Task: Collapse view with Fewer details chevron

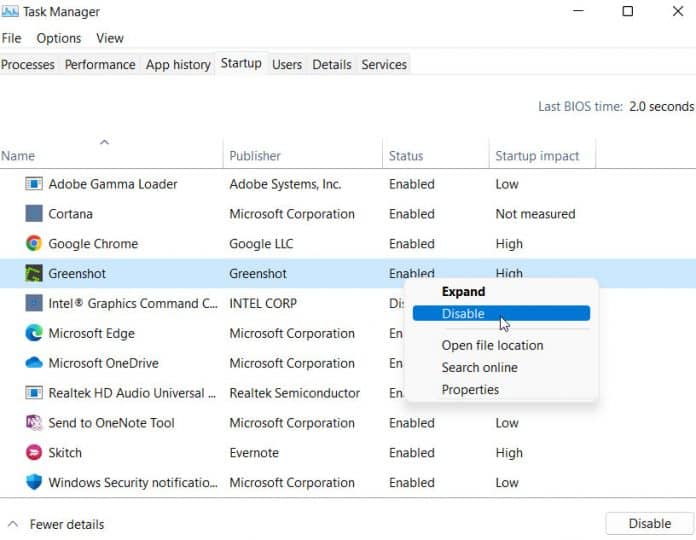Action: pyautogui.click(x=13, y=524)
